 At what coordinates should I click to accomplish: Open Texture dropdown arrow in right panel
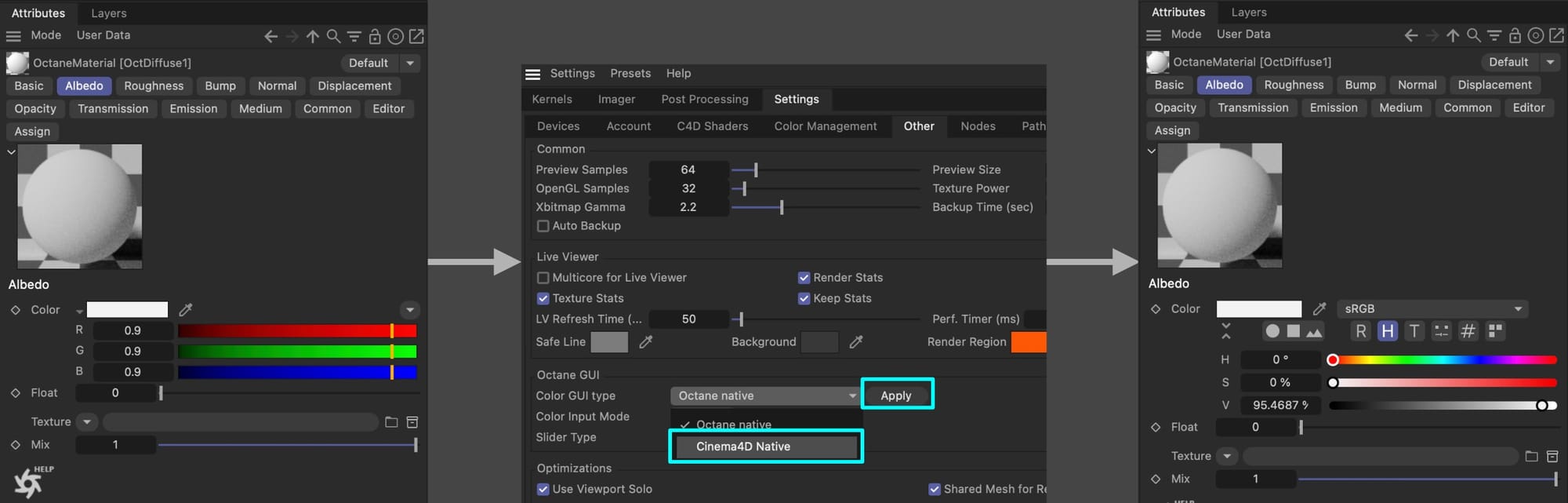[1227, 456]
